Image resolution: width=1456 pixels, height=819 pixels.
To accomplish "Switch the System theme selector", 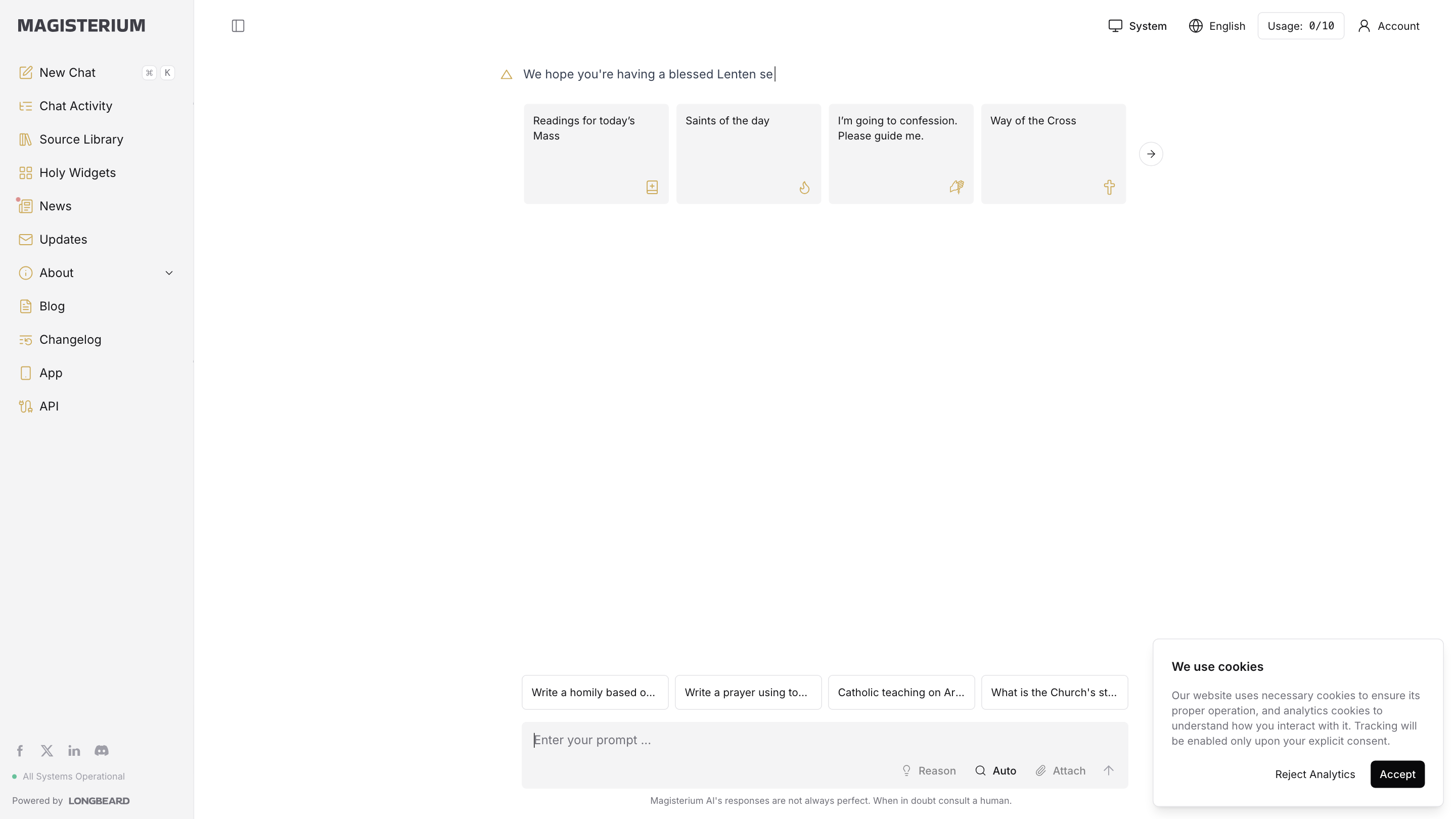I will point(1137,26).
